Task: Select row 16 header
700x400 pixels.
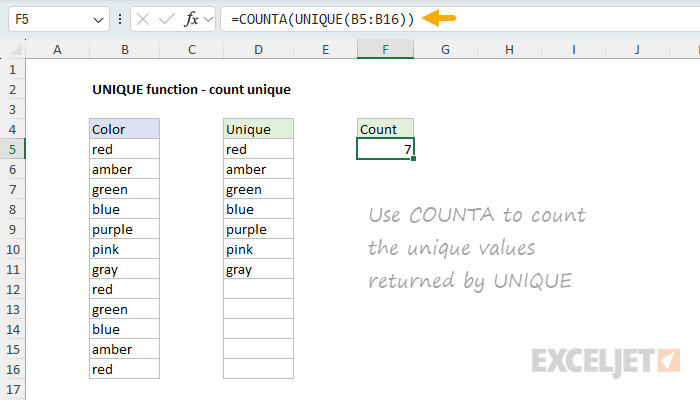Action: (x=12, y=369)
